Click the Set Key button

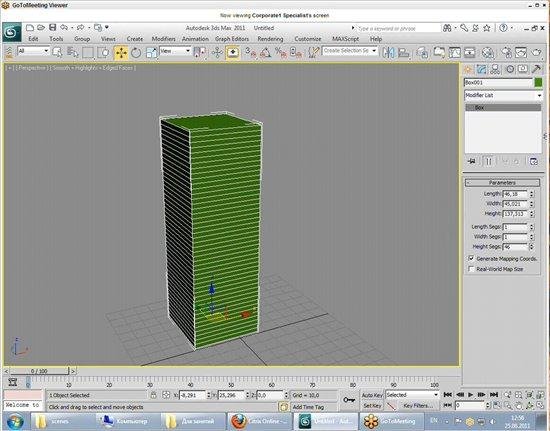(x=372, y=406)
